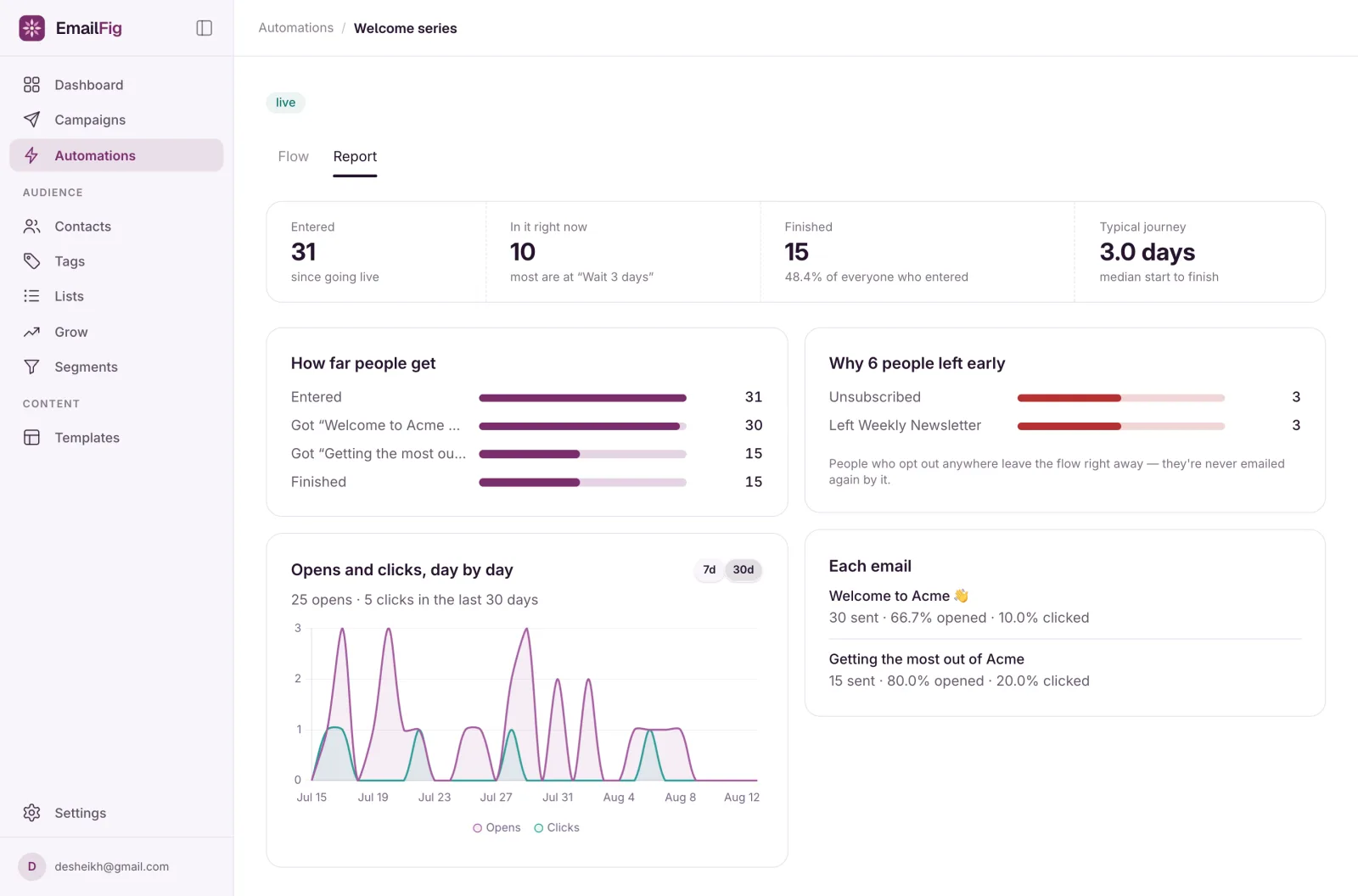This screenshot has height=896, width=1358.
Task: Click the Lists bullet icon
Action: pyautogui.click(x=31, y=296)
